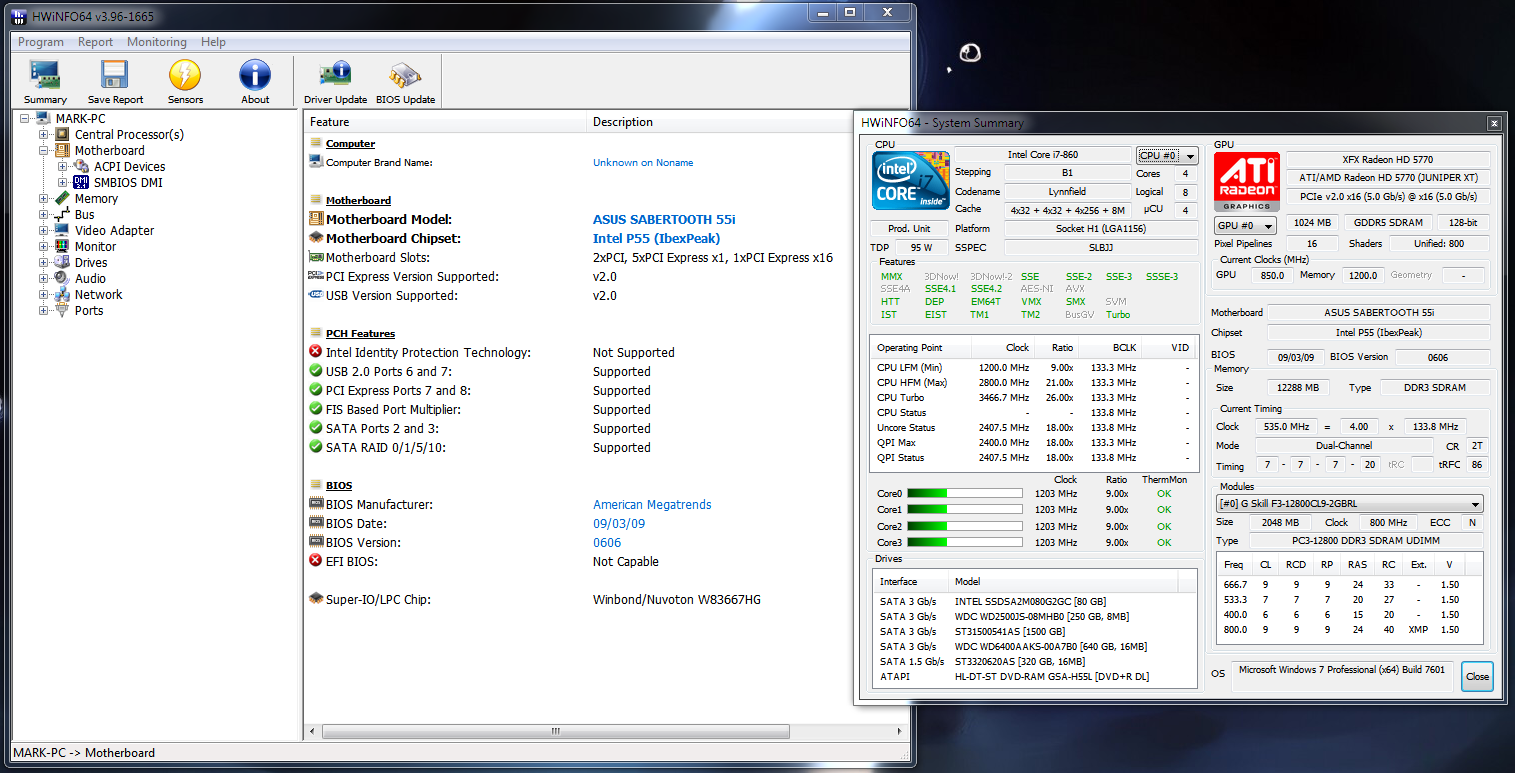Expand the ACPI Devices node
Viewport: 1515px width, 773px height.
63,167
